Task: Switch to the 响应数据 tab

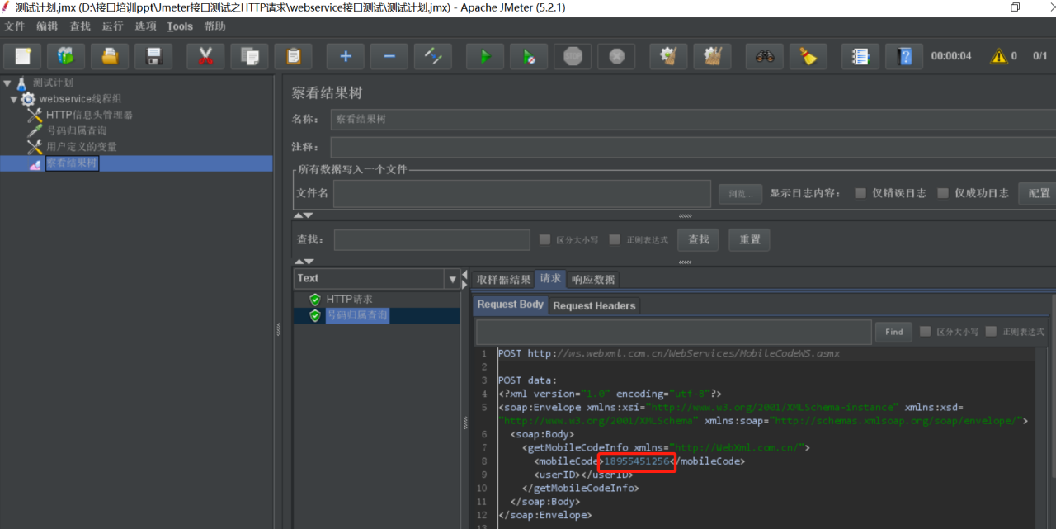Action: coord(593,279)
